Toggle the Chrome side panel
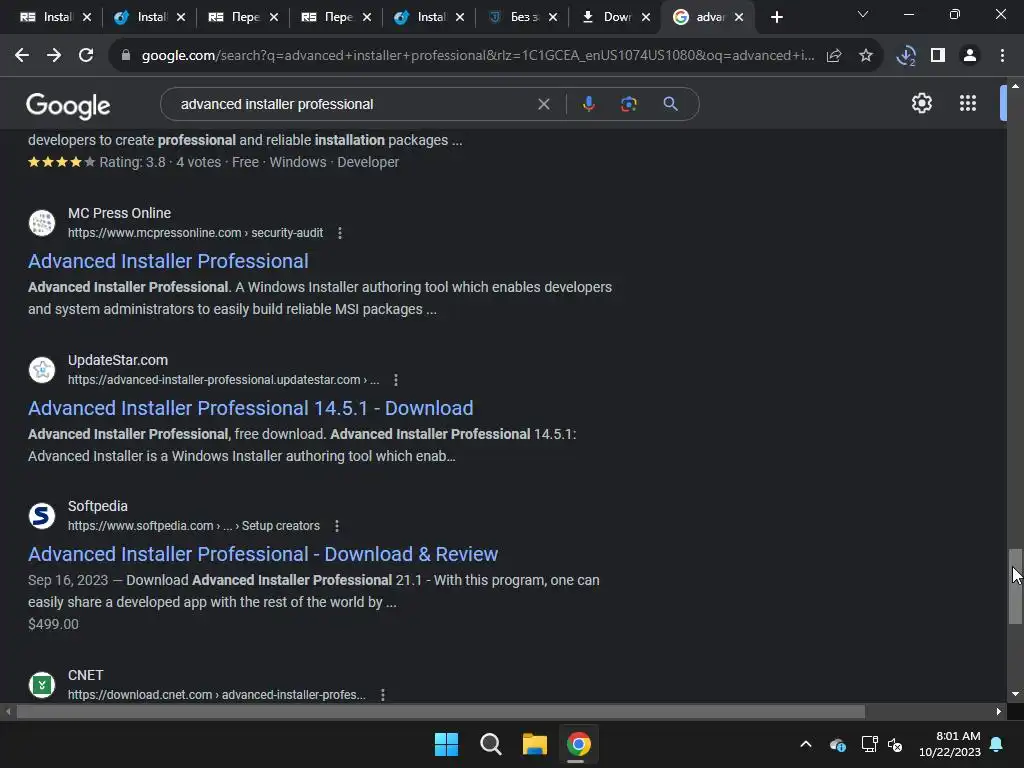The height and width of the screenshot is (768, 1024). click(x=938, y=56)
